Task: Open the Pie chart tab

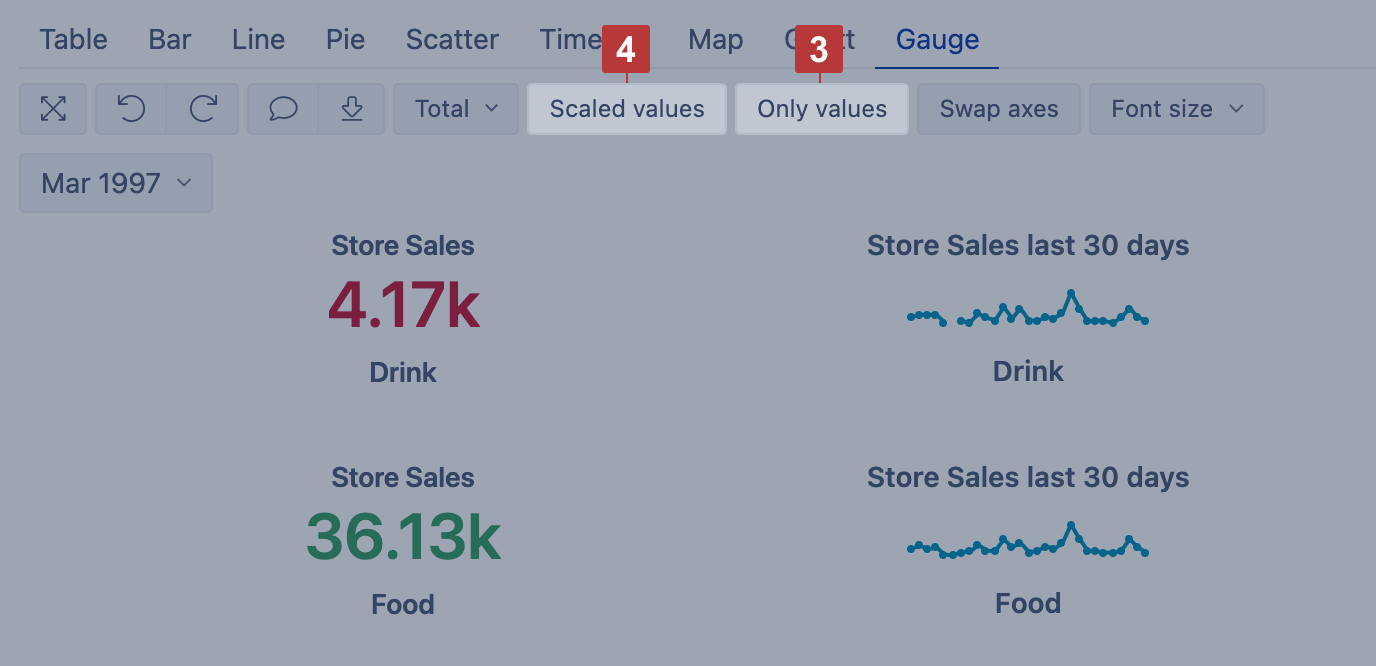Action: 345,40
